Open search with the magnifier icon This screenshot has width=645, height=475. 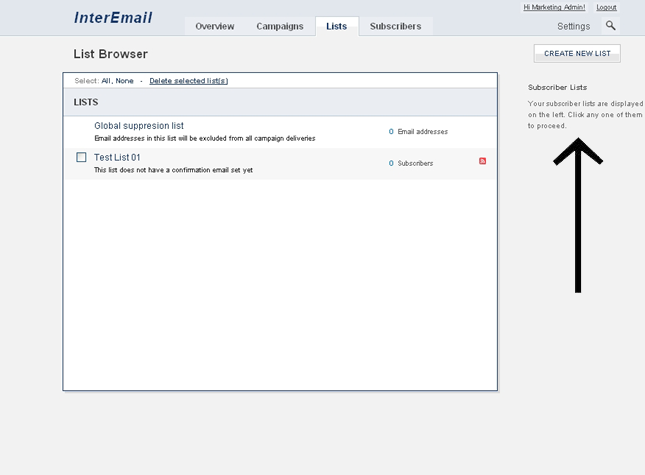click(611, 26)
